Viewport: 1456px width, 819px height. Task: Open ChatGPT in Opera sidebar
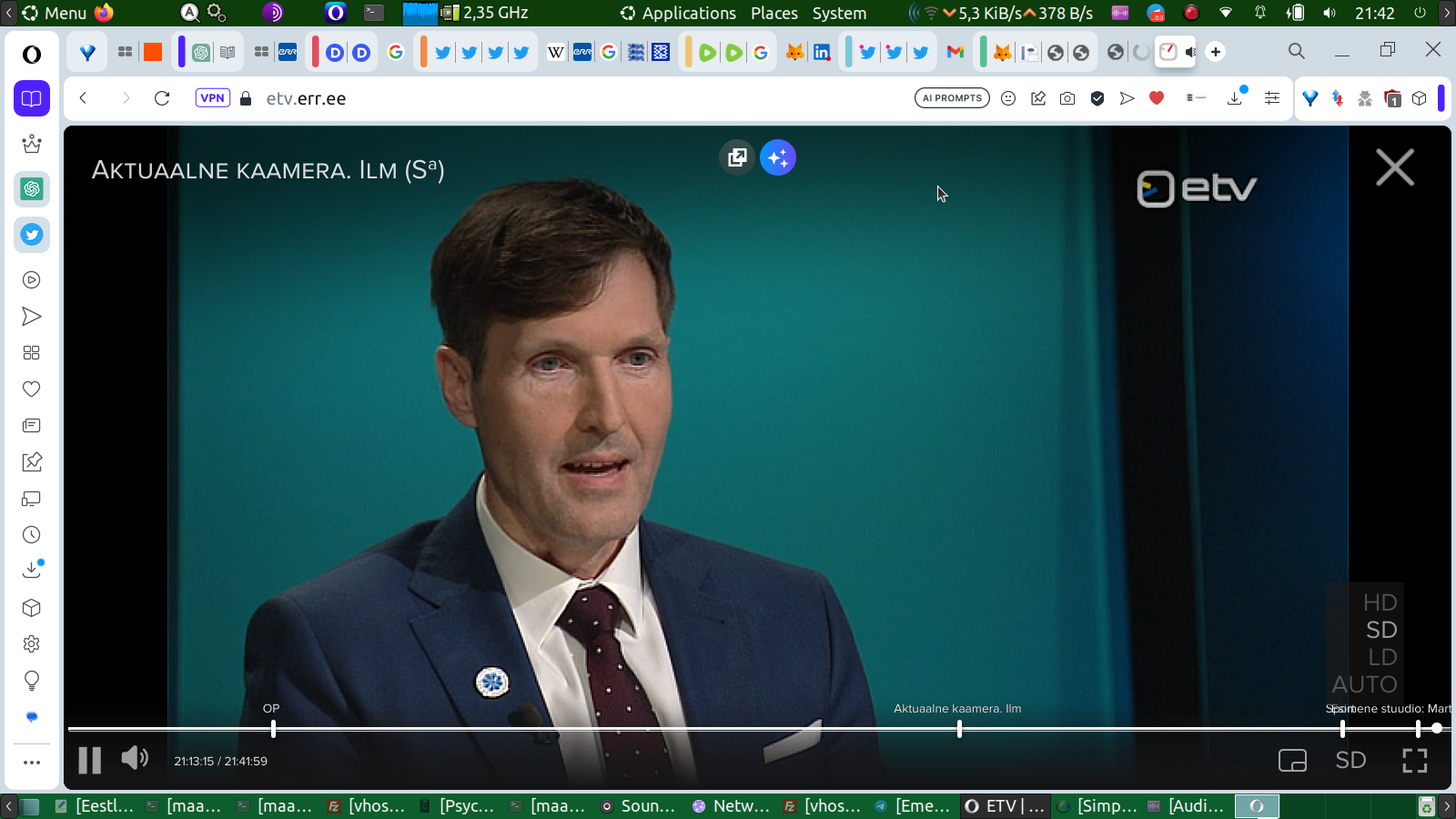click(32, 189)
